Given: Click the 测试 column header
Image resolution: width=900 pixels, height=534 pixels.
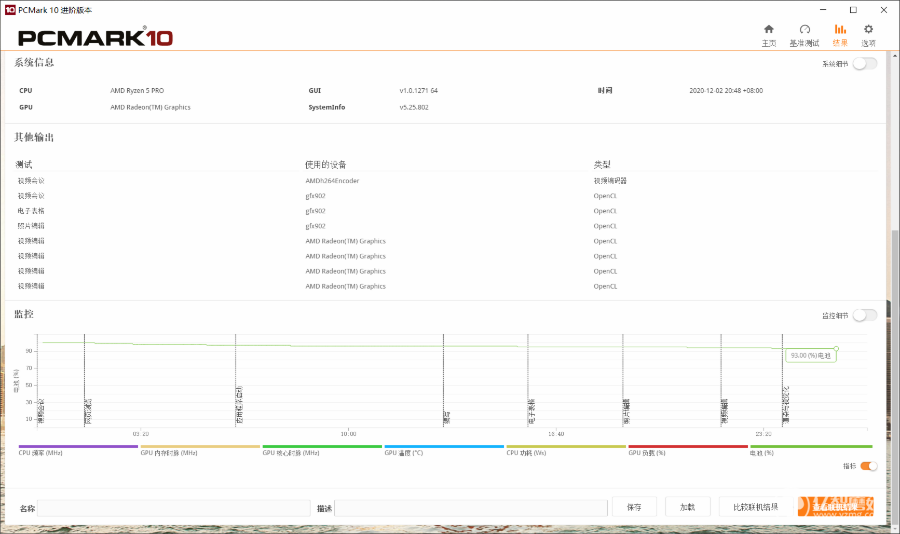Looking at the screenshot, I should (x=24, y=165).
